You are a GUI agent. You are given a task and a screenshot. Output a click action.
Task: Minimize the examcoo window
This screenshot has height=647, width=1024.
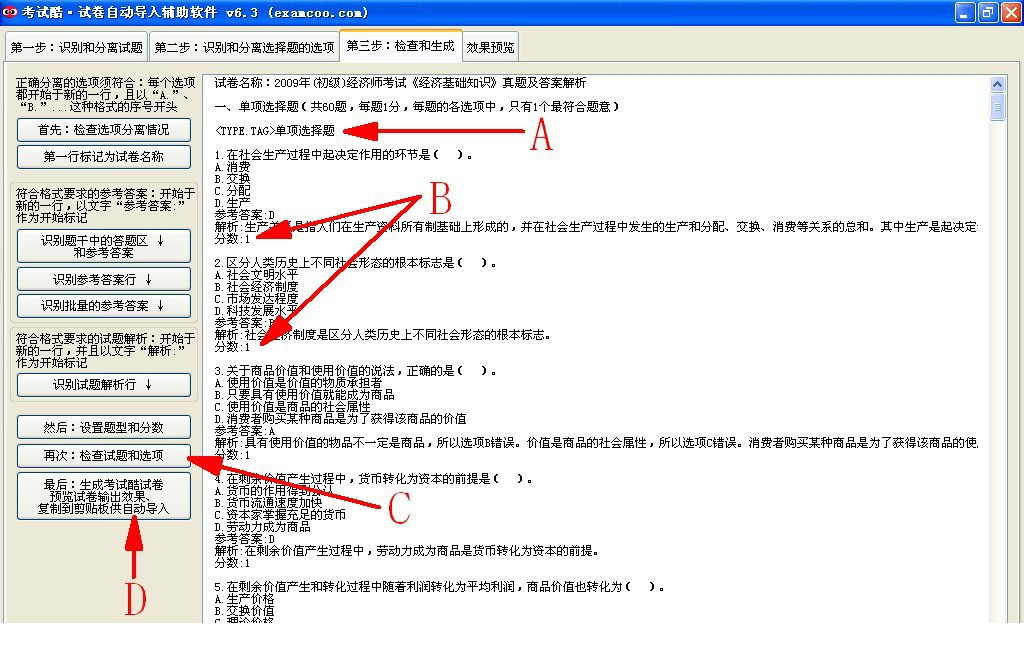point(964,12)
